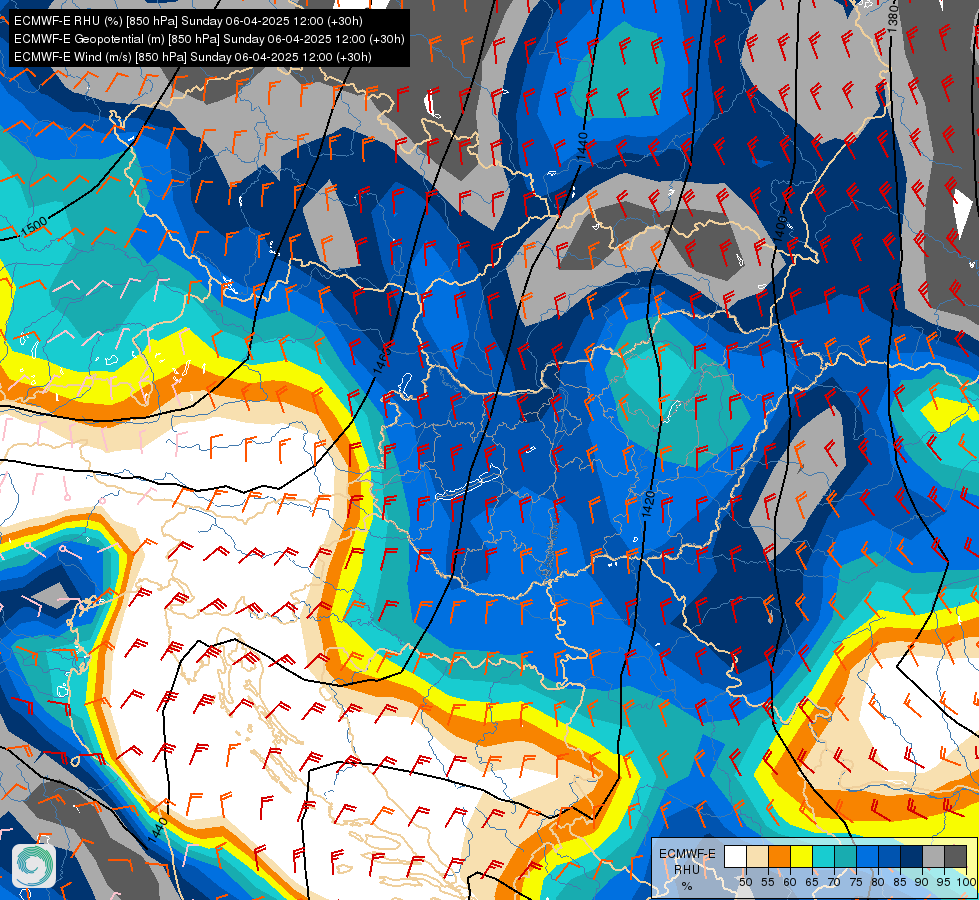Click the % unit label in the legend
Screen dimensions: 979x900
[687, 886]
